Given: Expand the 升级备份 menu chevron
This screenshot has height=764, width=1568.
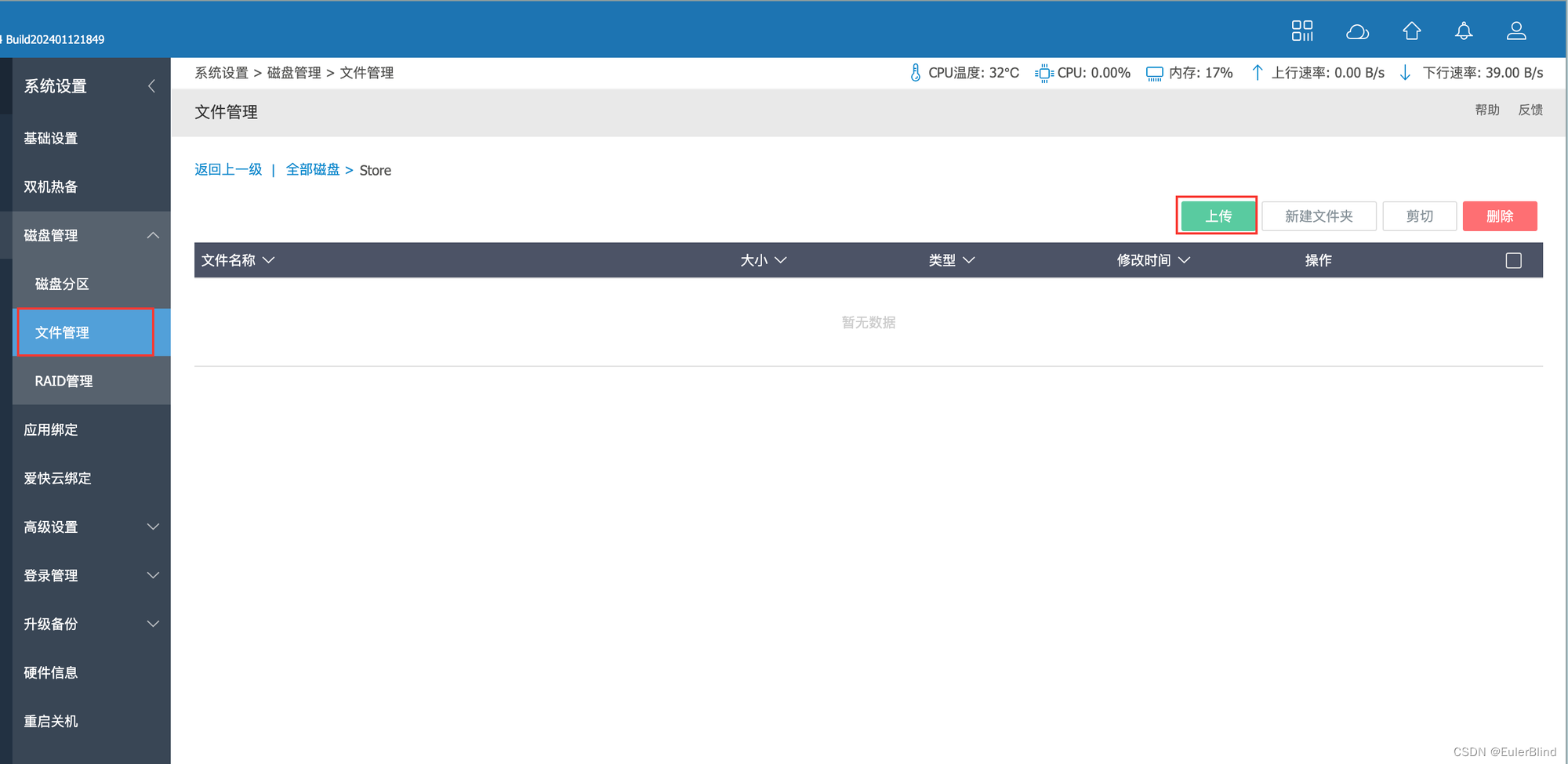Looking at the screenshot, I should tap(153, 624).
